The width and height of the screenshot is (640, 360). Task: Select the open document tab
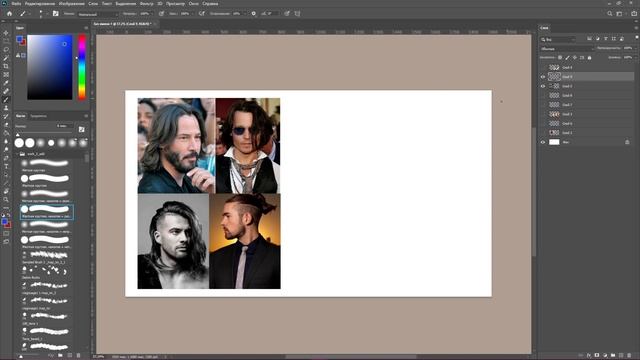click(121, 24)
